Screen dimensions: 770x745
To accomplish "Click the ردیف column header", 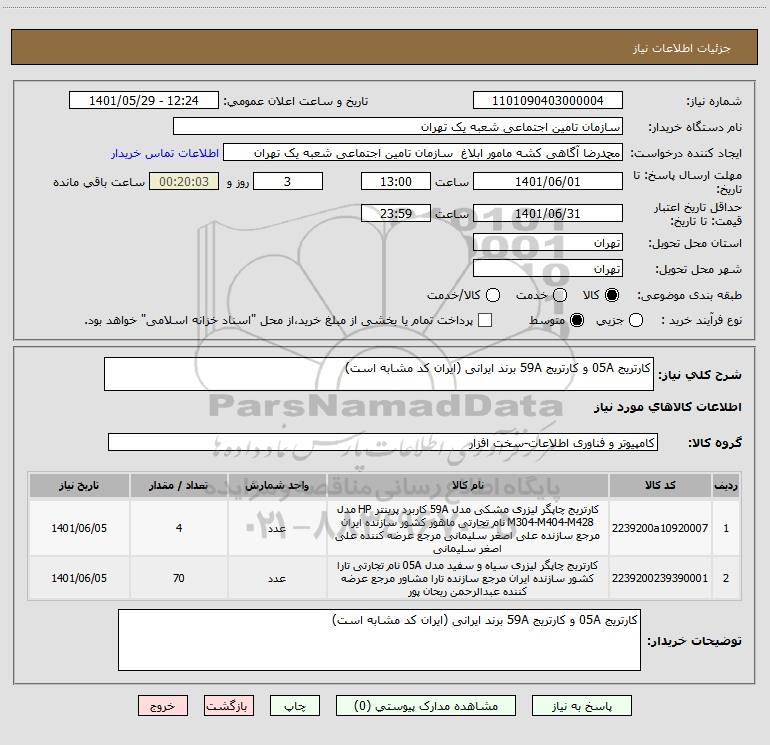I will [x=726, y=485].
